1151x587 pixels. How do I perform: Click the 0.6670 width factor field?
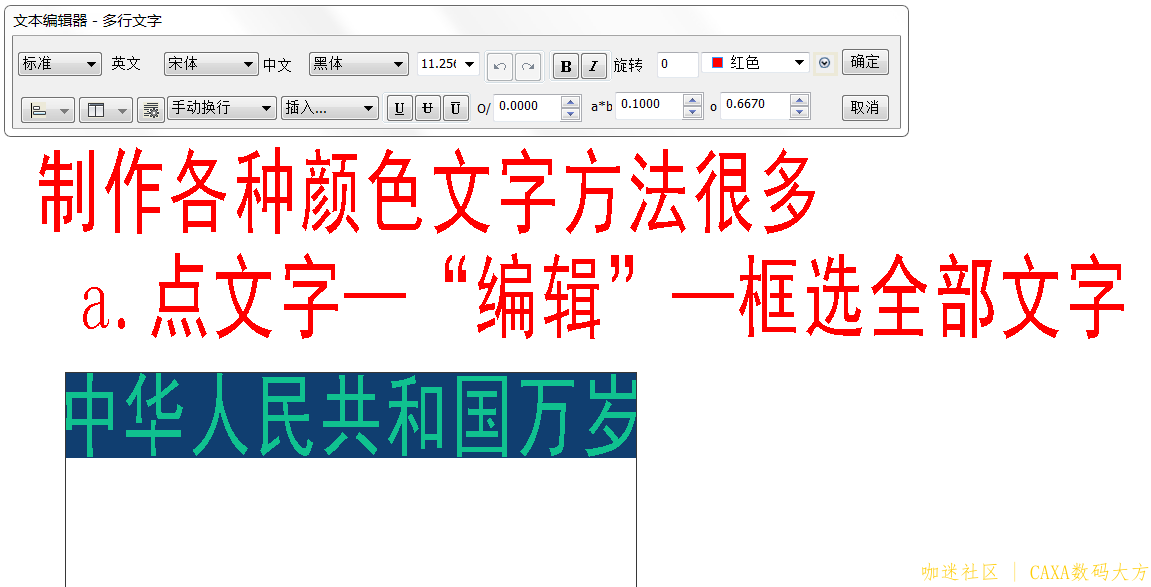[755, 106]
